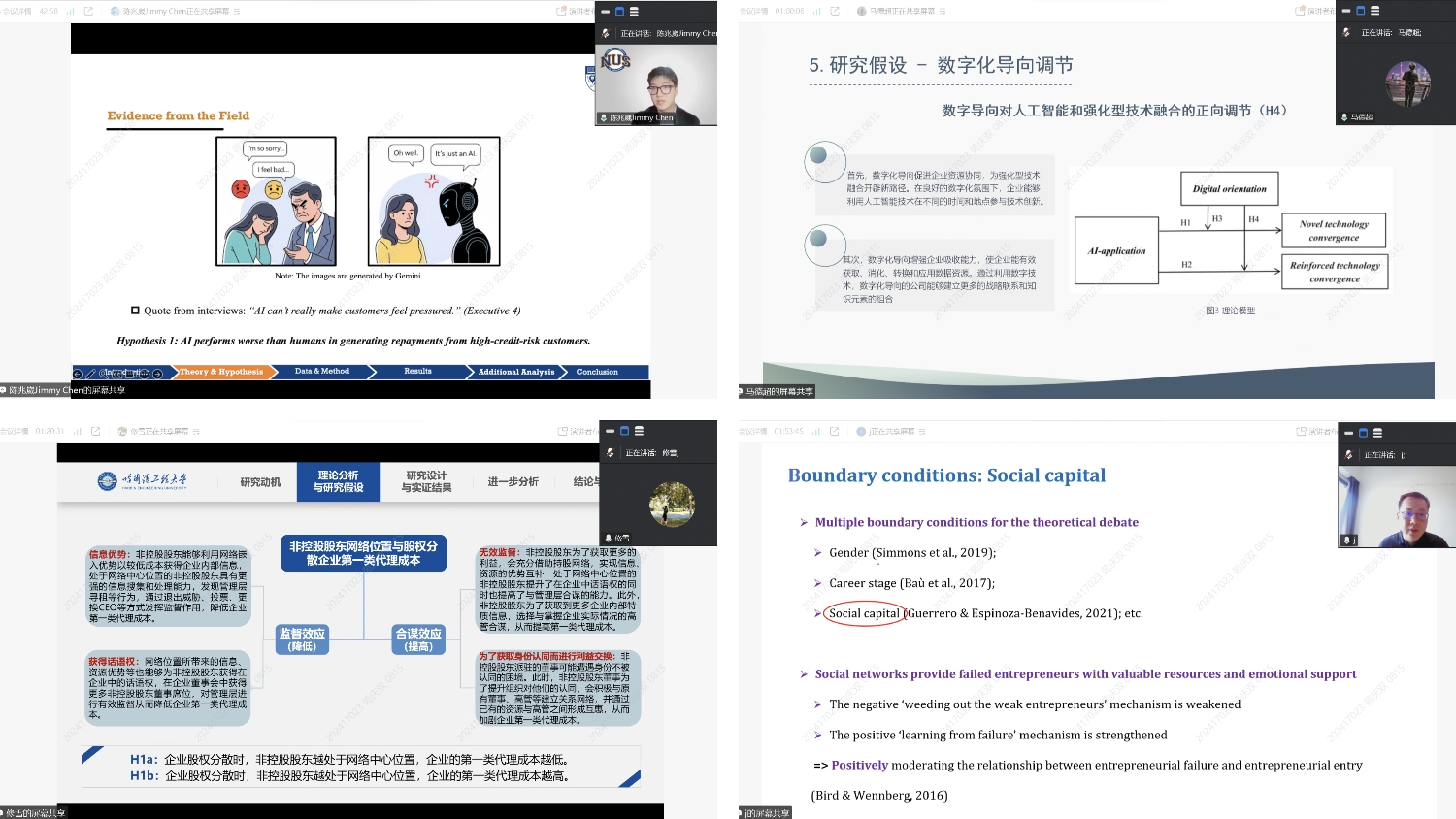Click pop-out icon in Jimmy Chen's meeting bar
The image size is (1456, 819).
pos(89,11)
